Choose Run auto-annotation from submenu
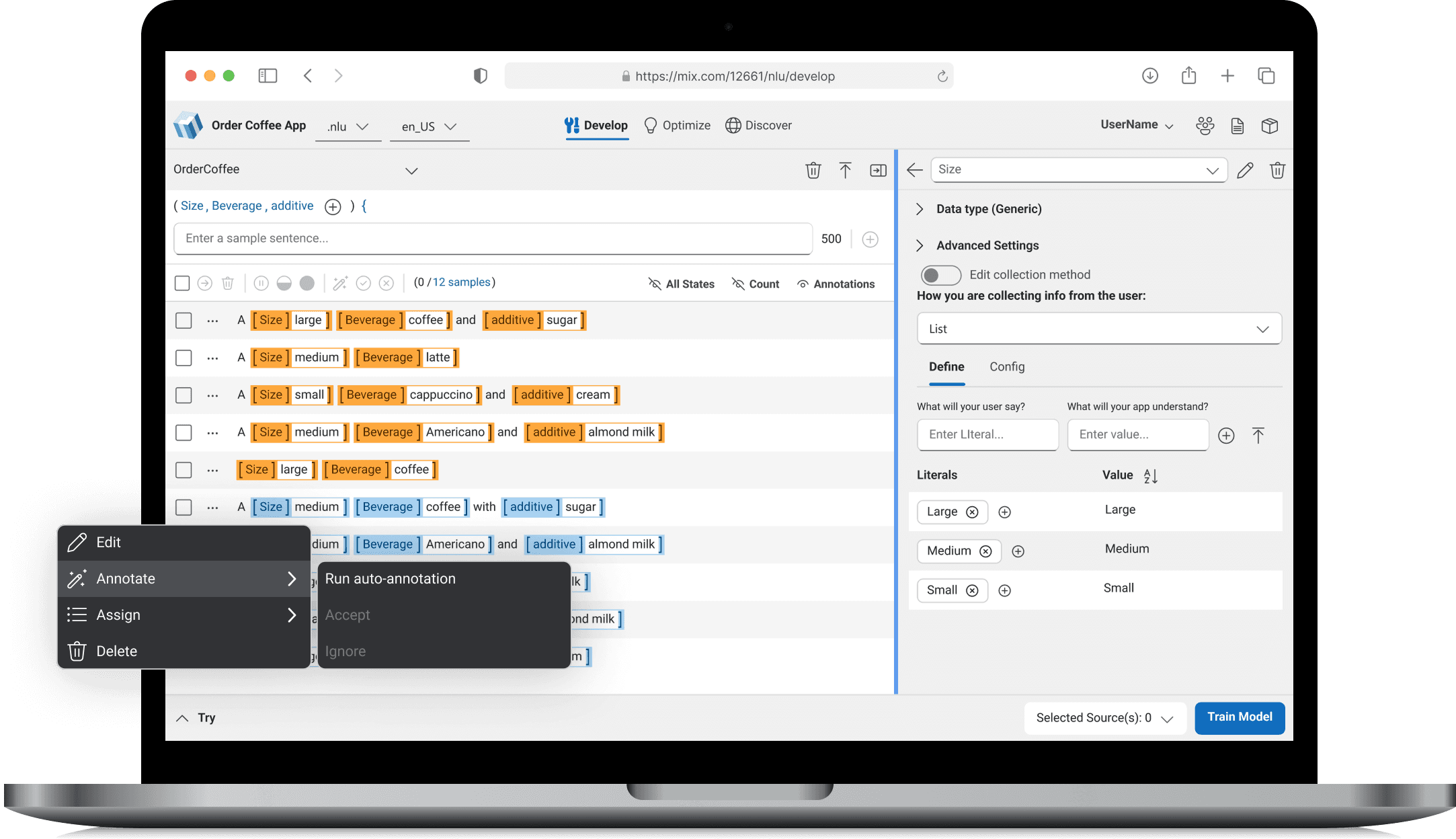The width and height of the screenshot is (1456, 839). [x=390, y=579]
